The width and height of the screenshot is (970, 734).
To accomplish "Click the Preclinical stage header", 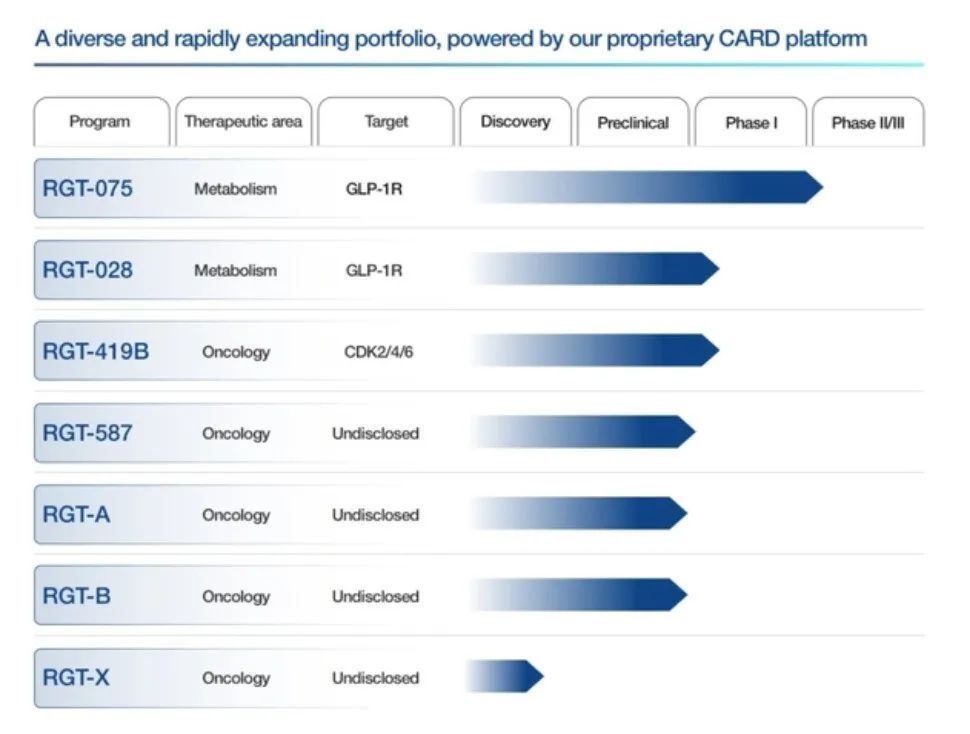I will pos(633,122).
